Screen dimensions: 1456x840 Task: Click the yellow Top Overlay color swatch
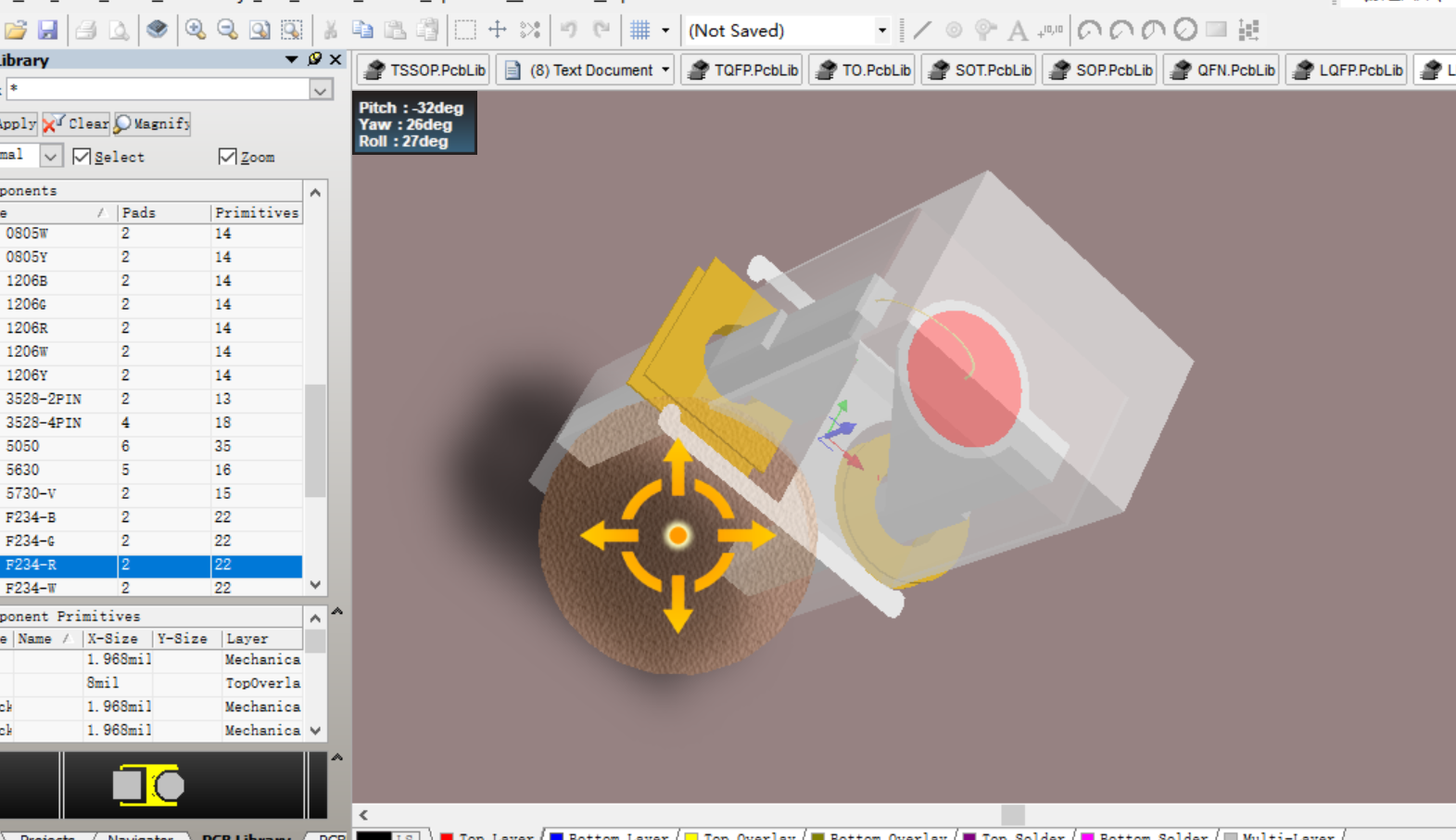[690, 836]
